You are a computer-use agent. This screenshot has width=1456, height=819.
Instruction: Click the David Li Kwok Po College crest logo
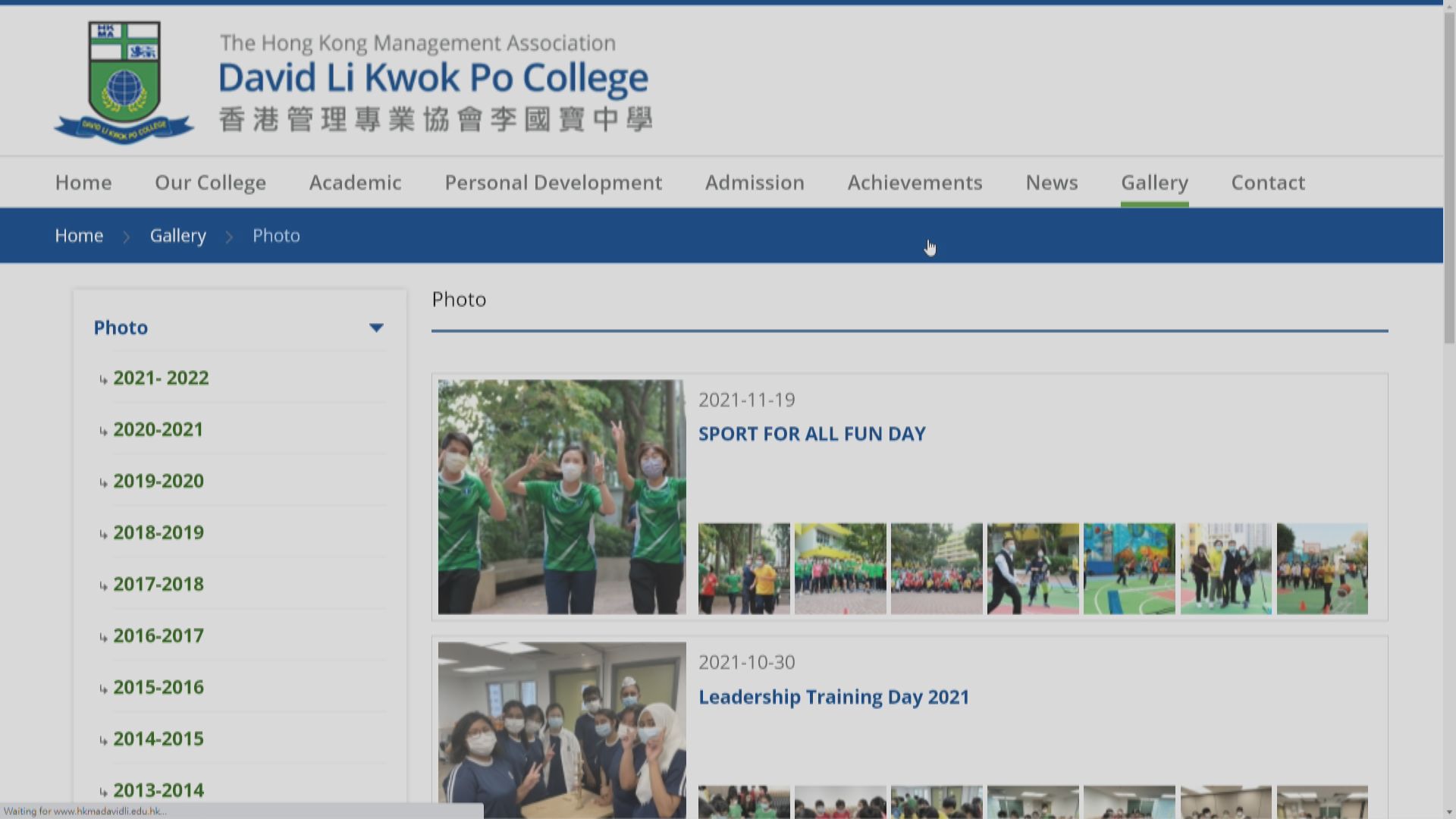124,82
